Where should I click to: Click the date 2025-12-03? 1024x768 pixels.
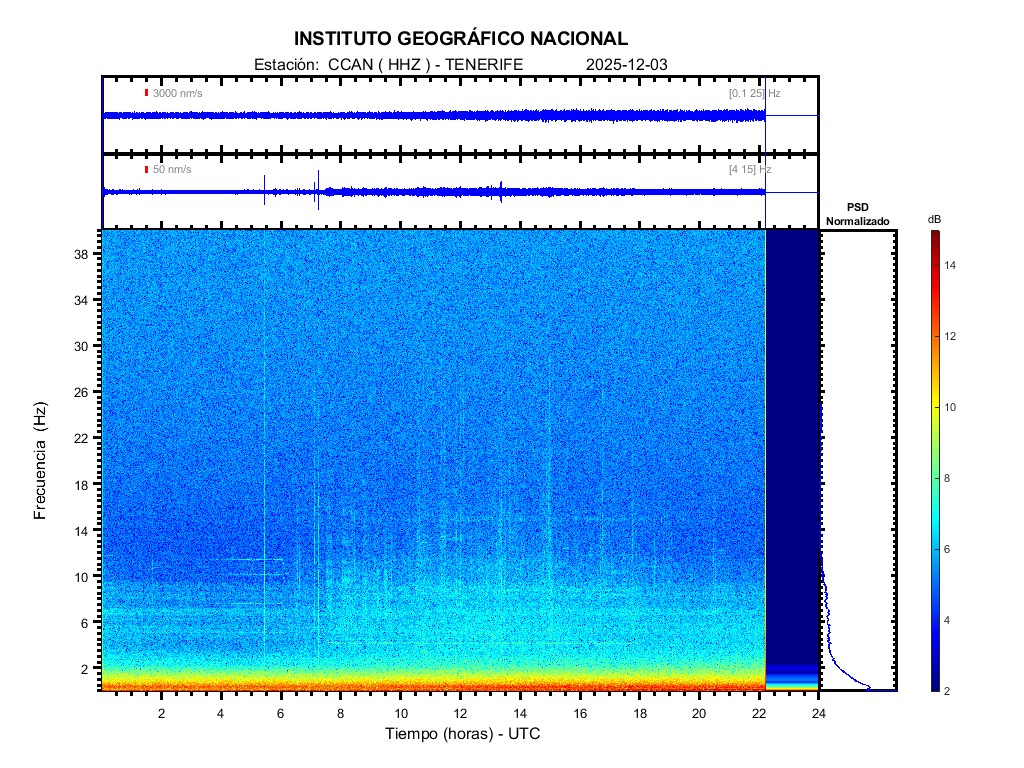(x=626, y=64)
